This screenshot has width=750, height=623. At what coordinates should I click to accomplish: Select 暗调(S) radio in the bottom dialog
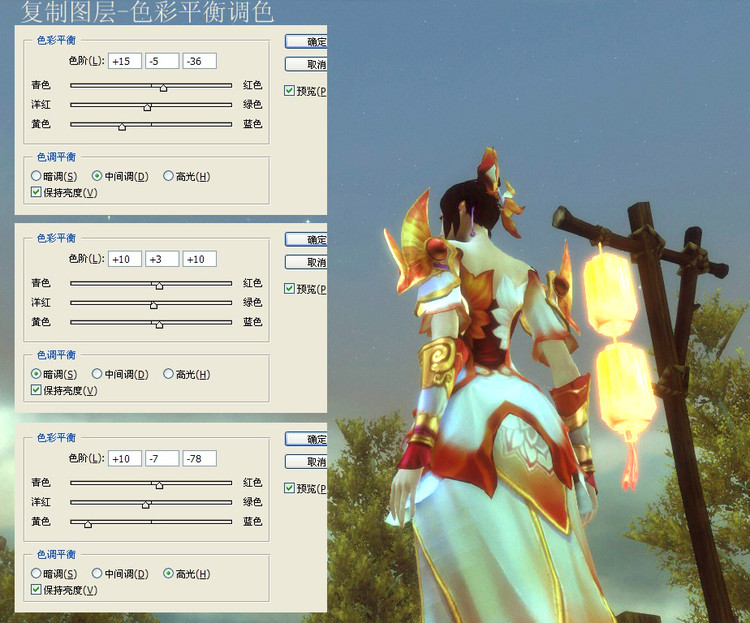[x=36, y=573]
